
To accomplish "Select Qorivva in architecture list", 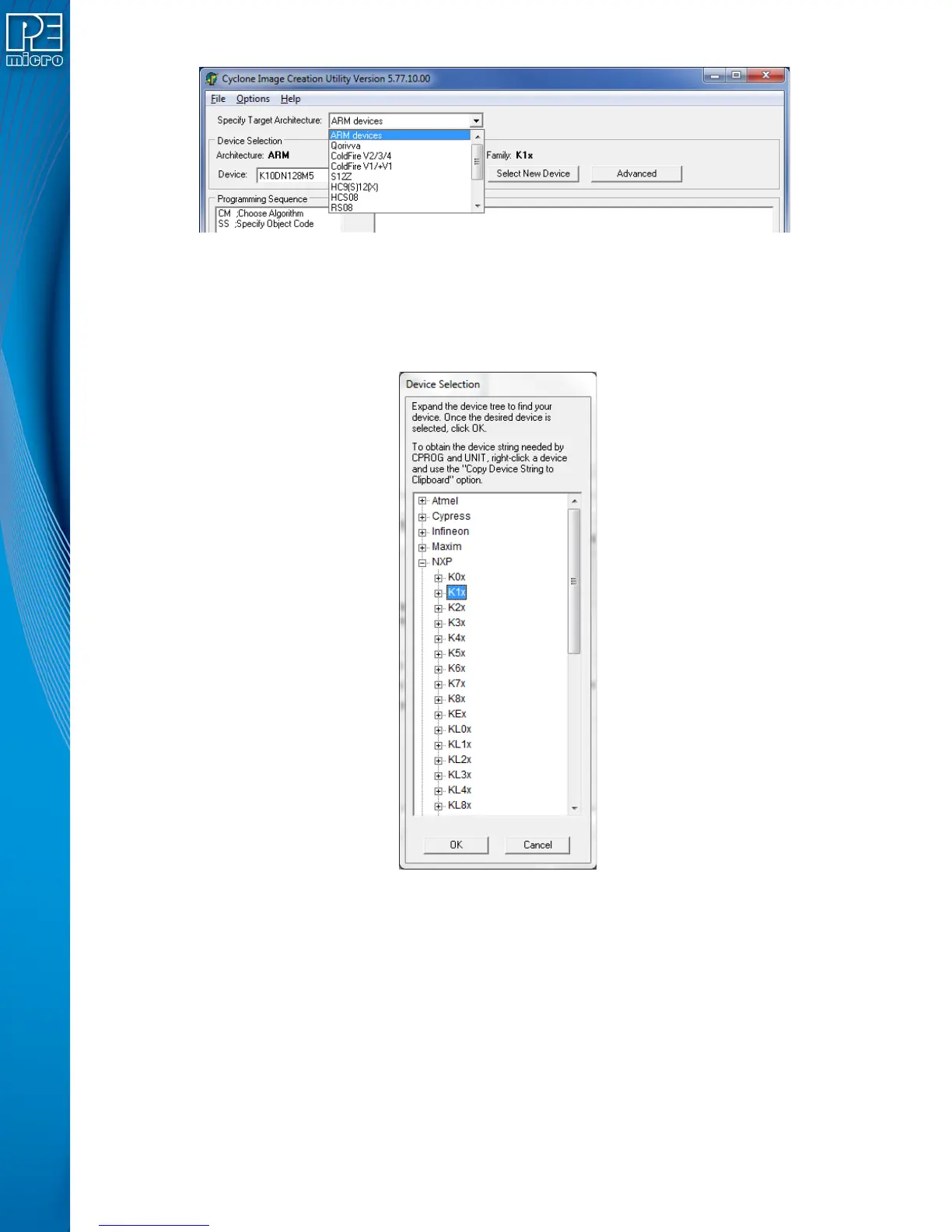I will tap(400, 145).
